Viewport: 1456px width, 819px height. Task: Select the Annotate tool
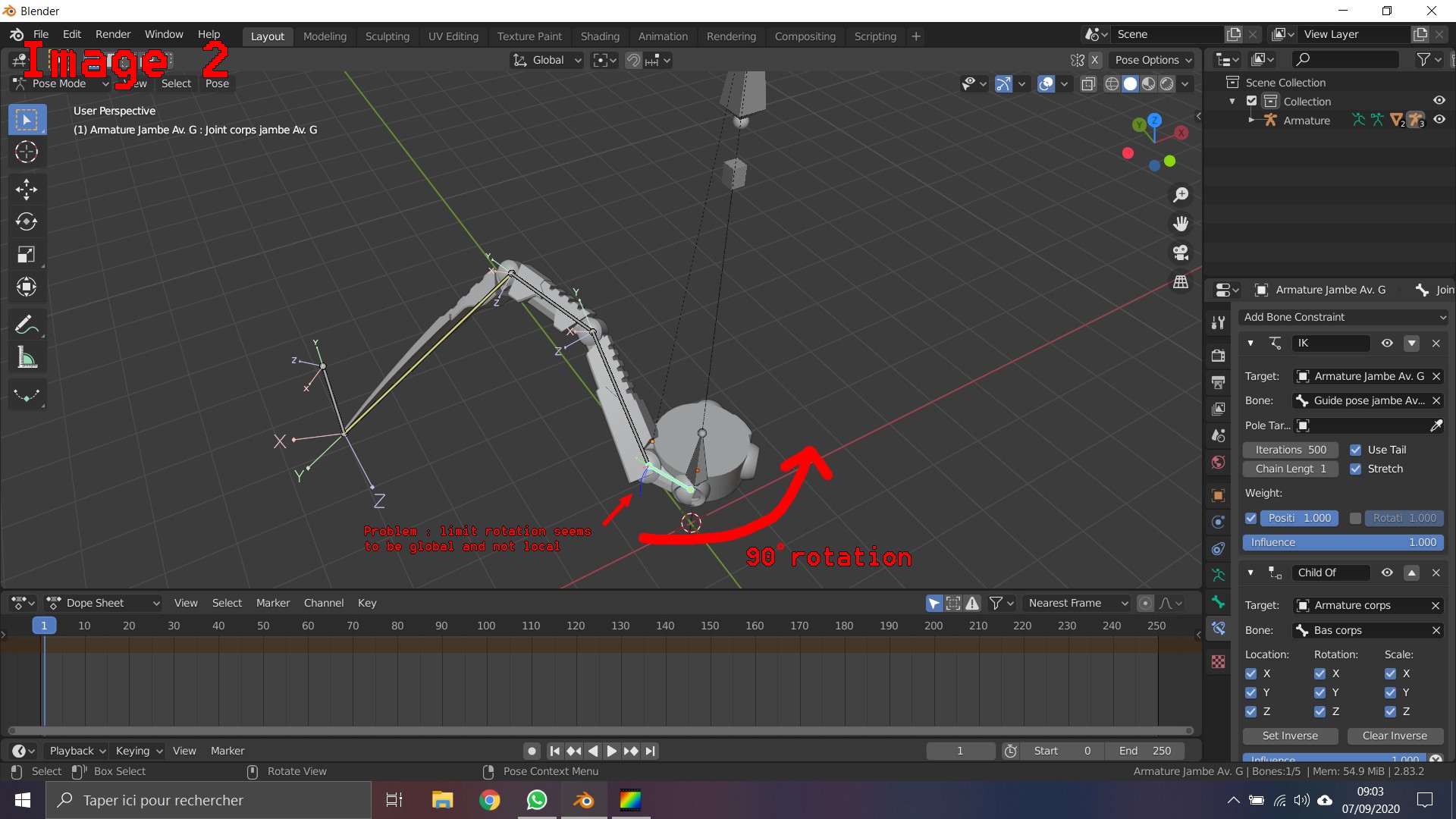pos(27,325)
